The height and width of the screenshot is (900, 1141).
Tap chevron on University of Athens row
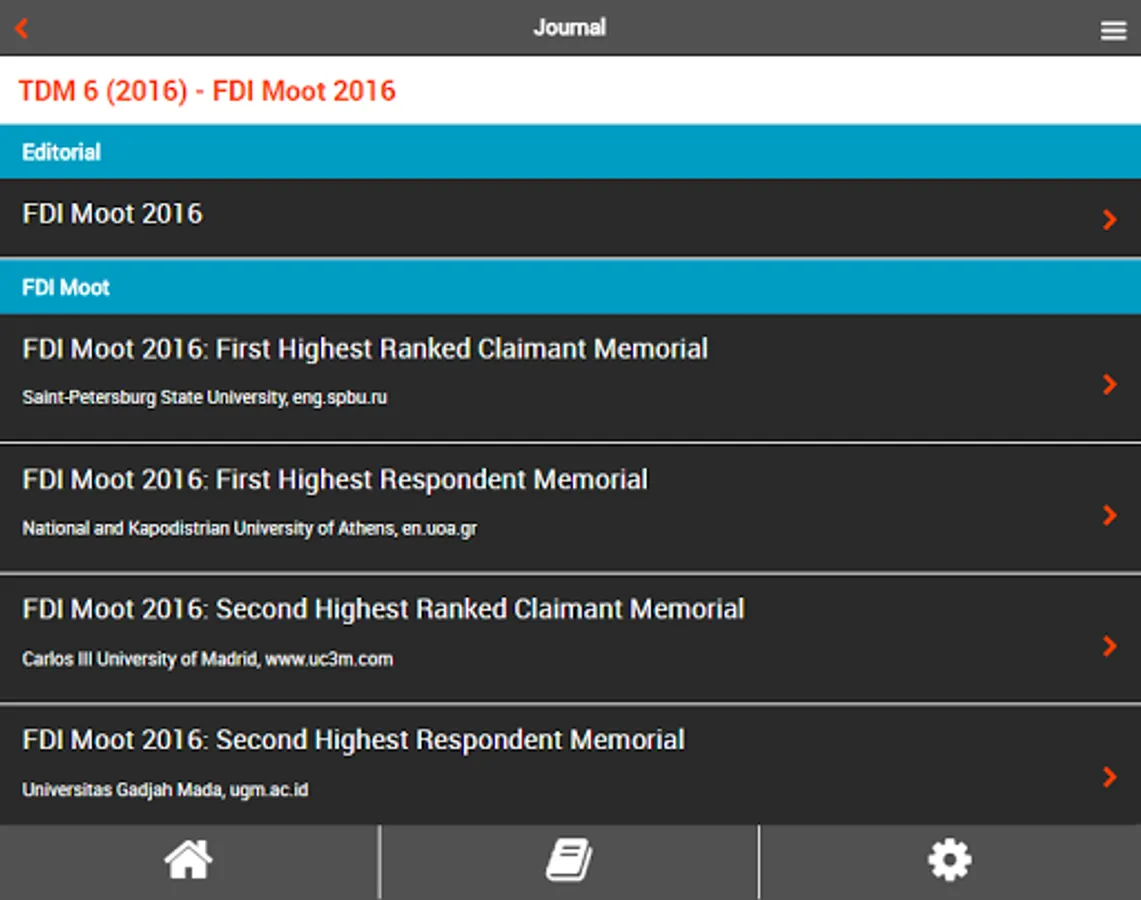(1109, 515)
